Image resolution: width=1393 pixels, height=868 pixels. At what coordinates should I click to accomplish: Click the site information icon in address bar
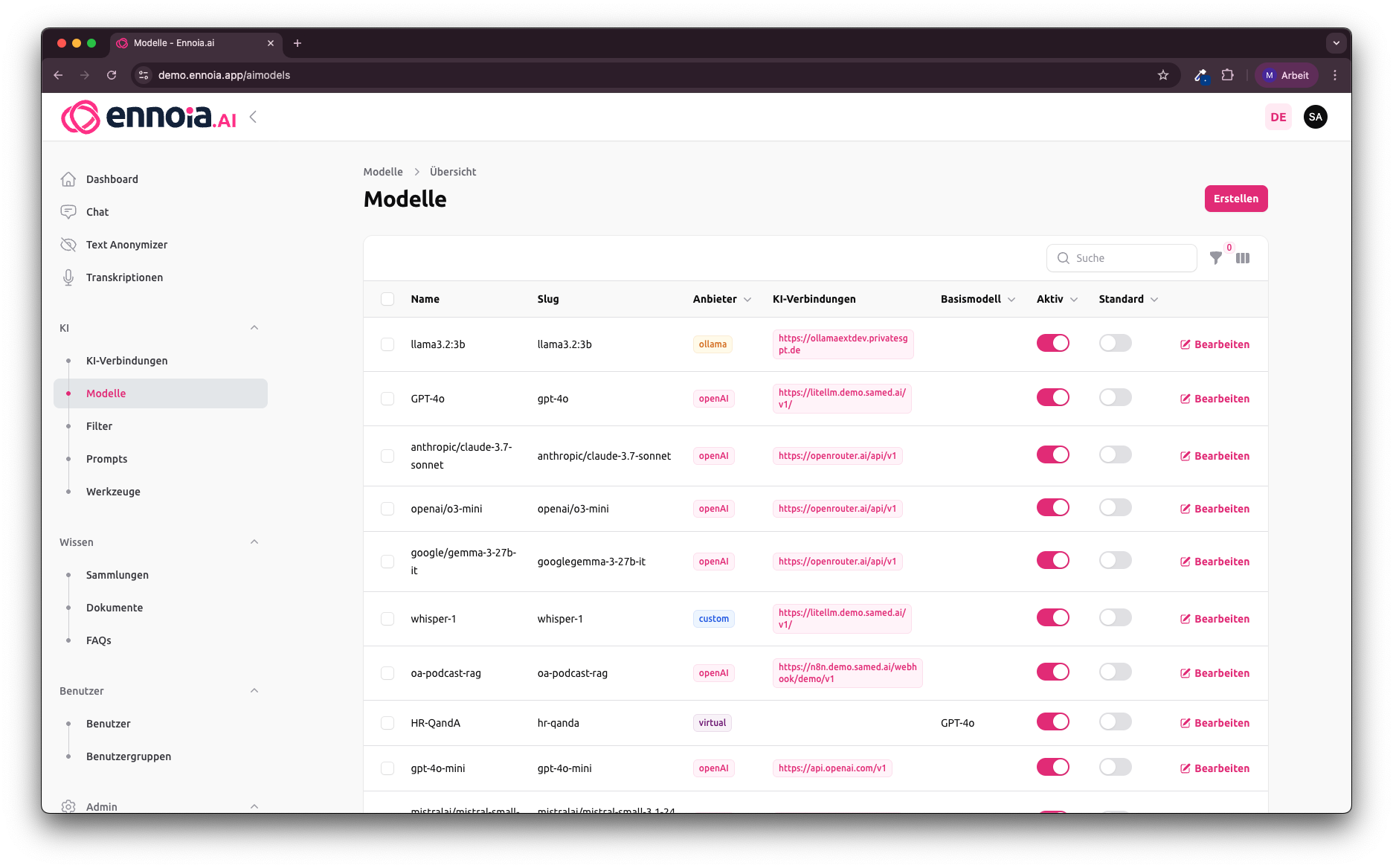pyautogui.click(x=144, y=75)
